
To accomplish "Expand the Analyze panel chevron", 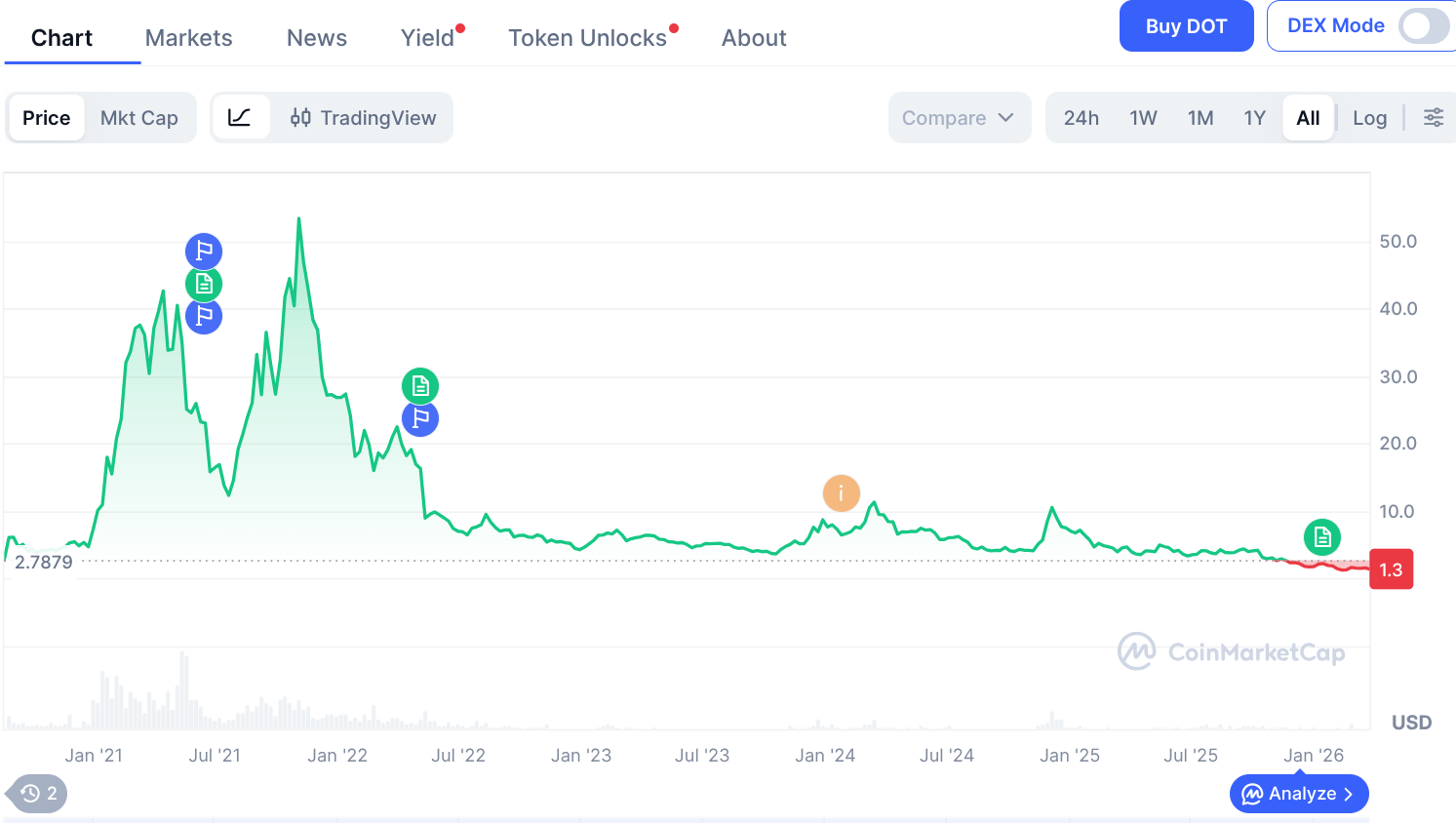I will pyautogui.click(x=1349, y=794).
